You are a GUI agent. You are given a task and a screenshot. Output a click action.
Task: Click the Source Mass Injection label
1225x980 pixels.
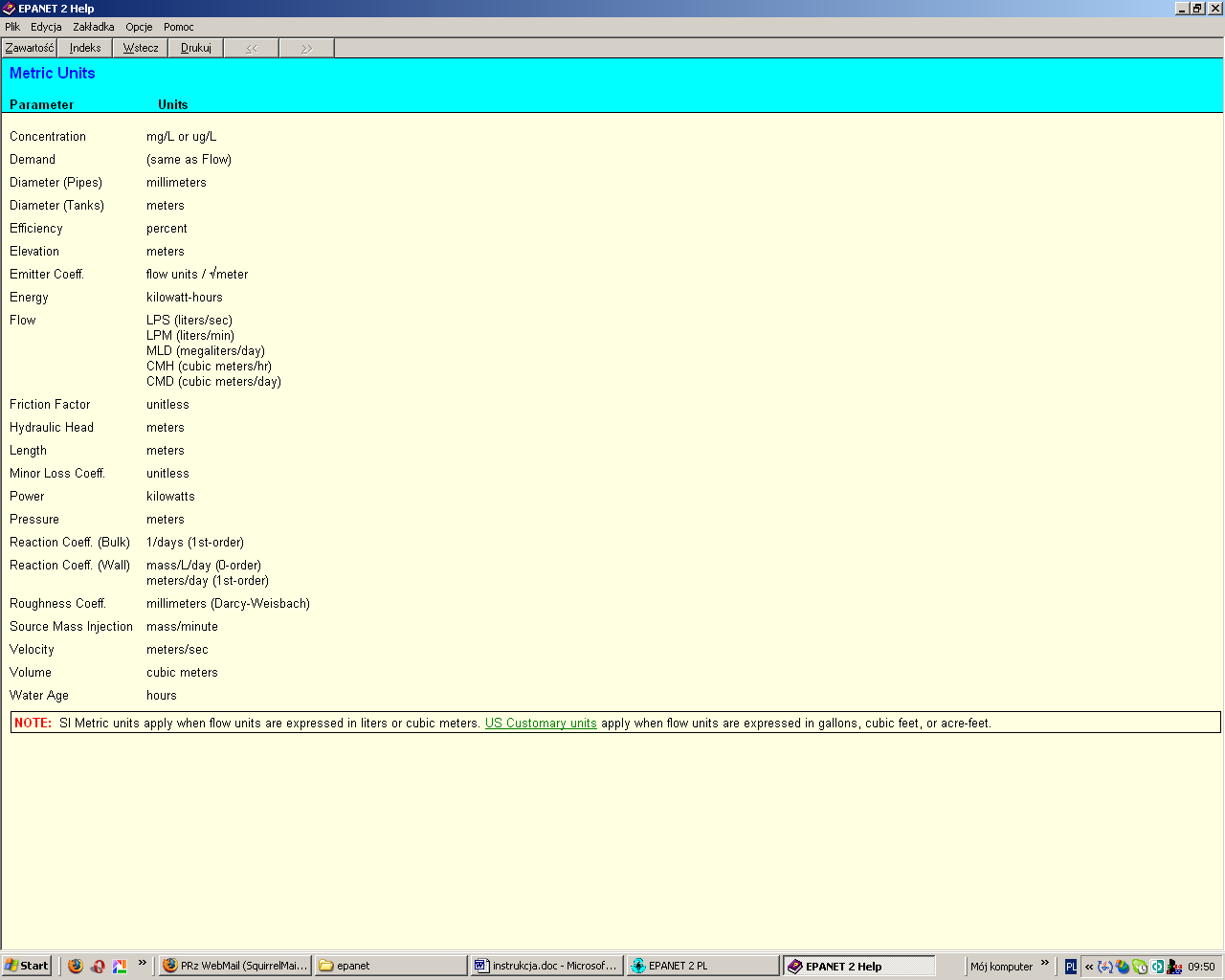(x=72, y=627)
